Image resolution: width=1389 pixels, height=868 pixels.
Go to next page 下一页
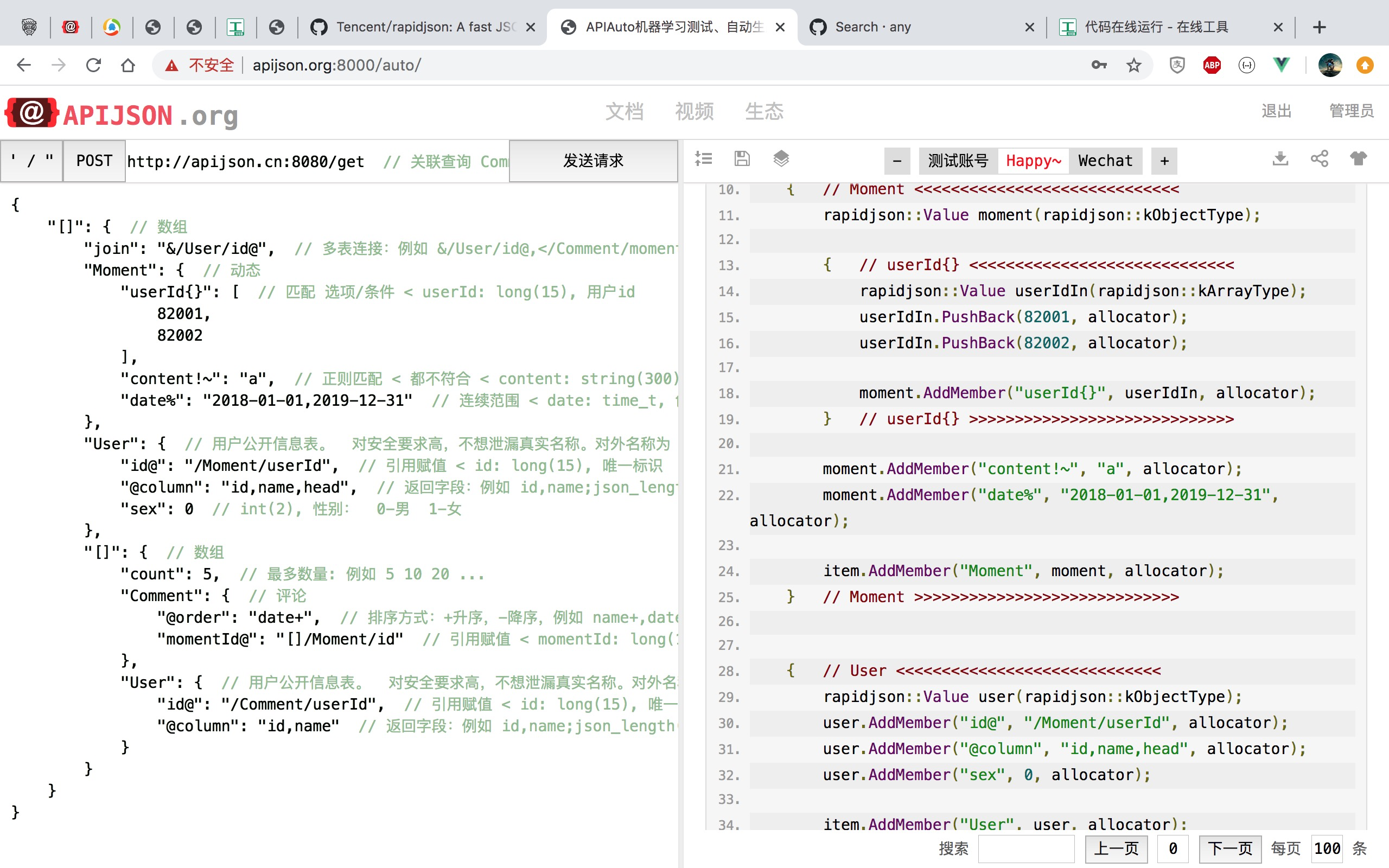1230,848
